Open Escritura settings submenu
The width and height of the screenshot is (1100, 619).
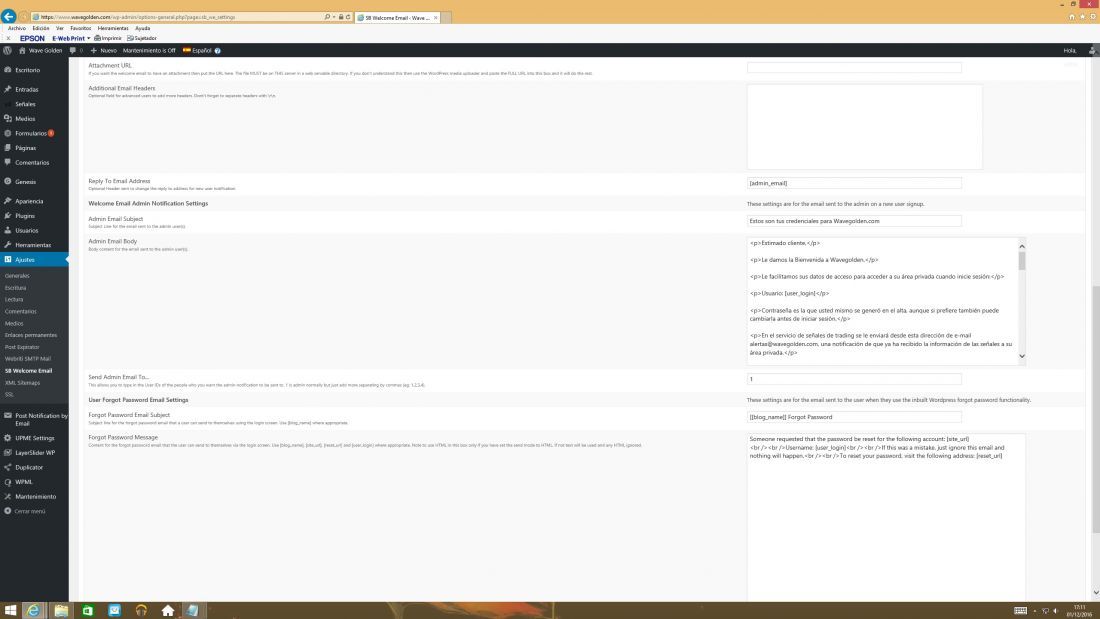click(x=15, y=288)
